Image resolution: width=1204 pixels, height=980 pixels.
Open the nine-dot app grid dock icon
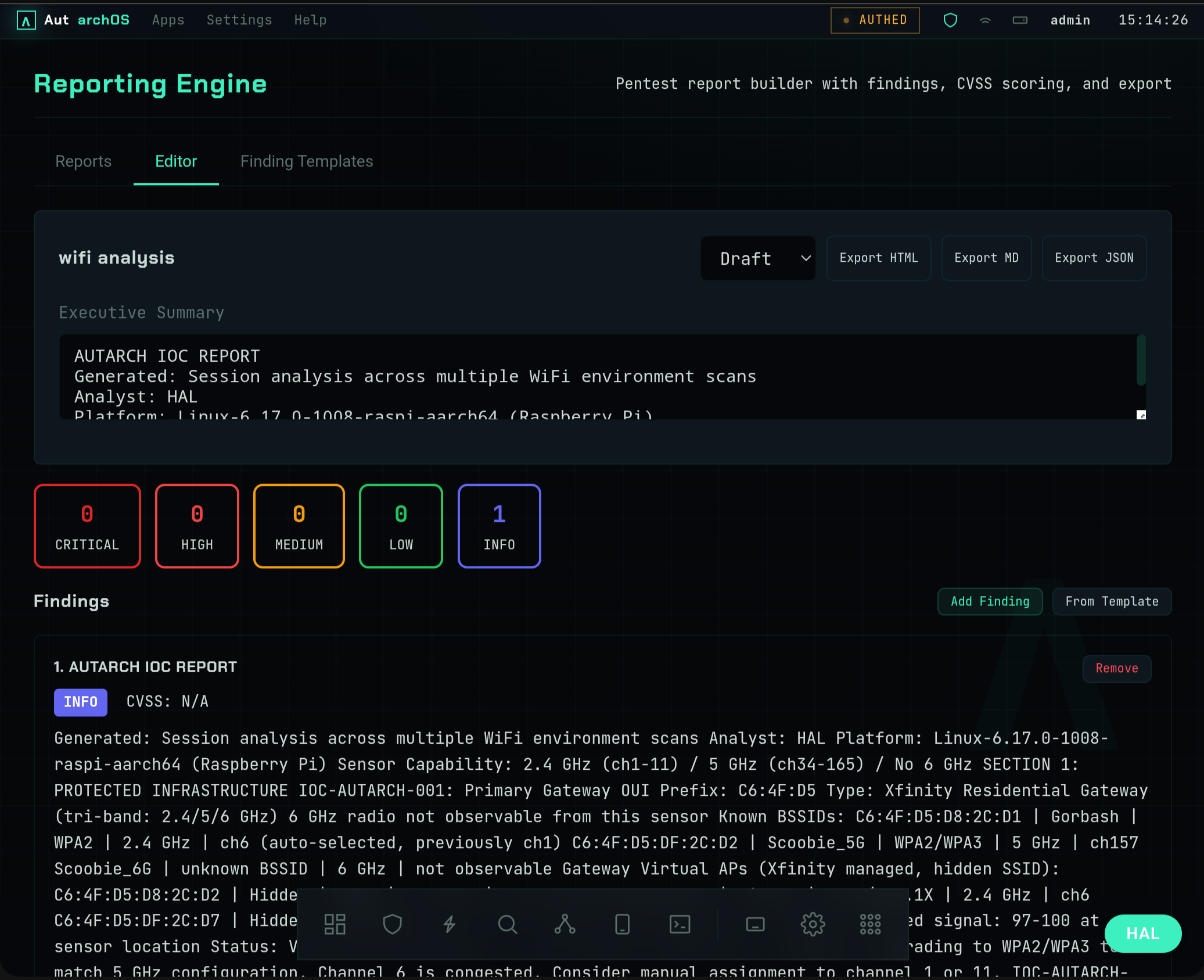[870, 924]
